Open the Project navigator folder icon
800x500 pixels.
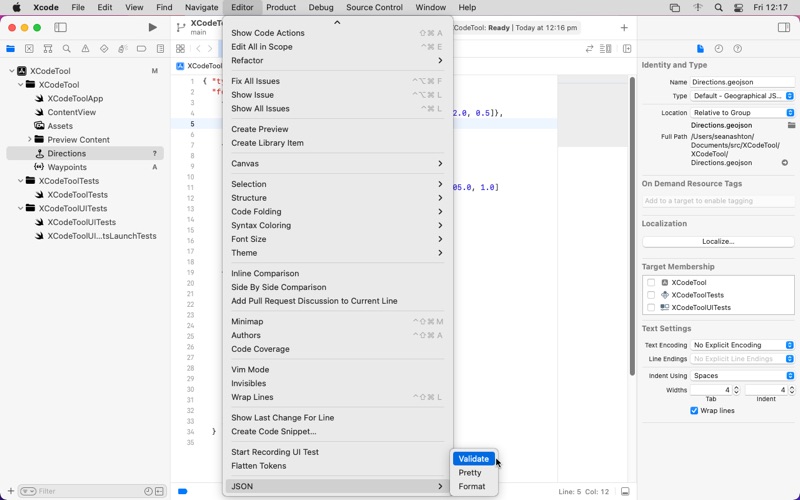coord(10,48)
